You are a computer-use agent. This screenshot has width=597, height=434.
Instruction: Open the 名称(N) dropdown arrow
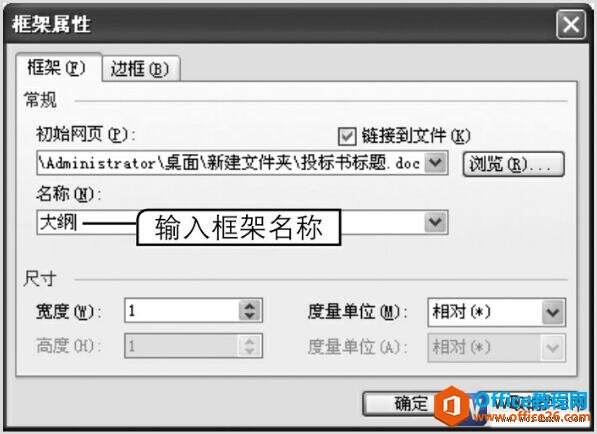point(436,222)
